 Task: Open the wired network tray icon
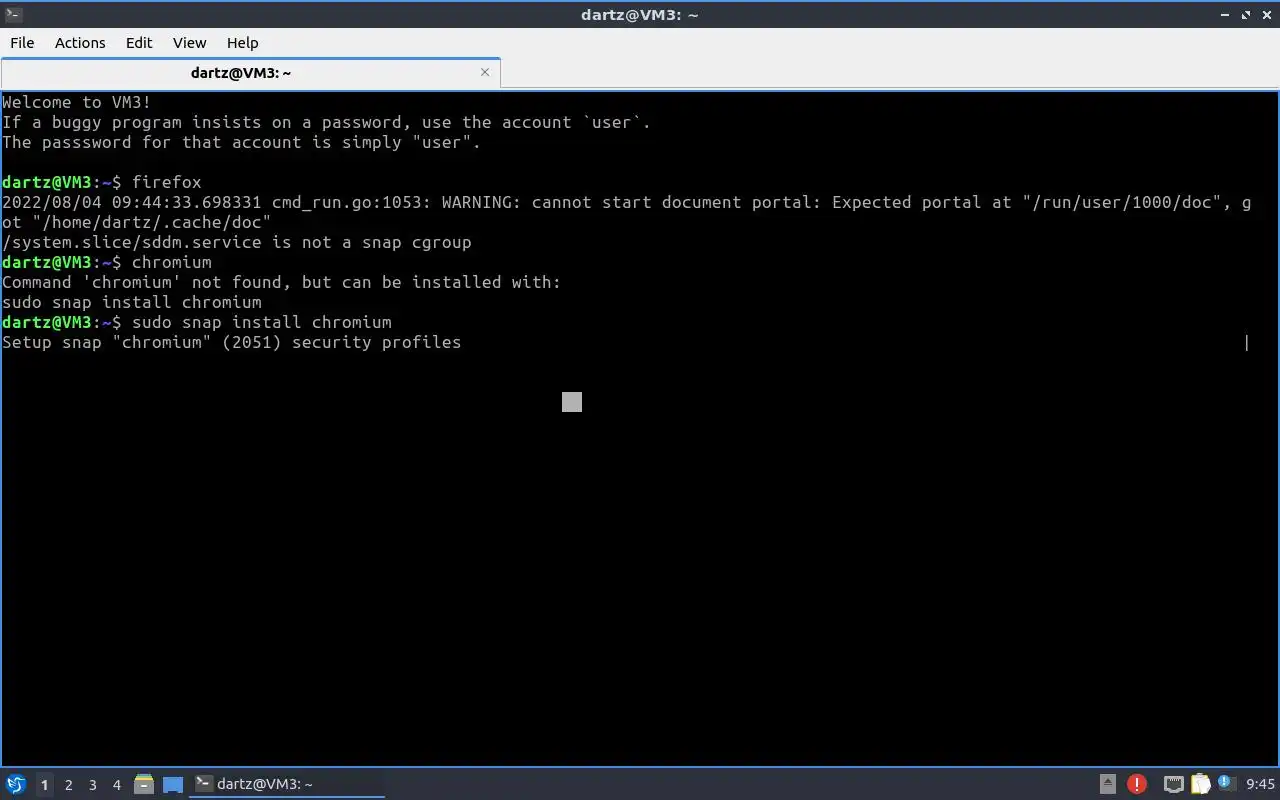tap(1174, 784)
